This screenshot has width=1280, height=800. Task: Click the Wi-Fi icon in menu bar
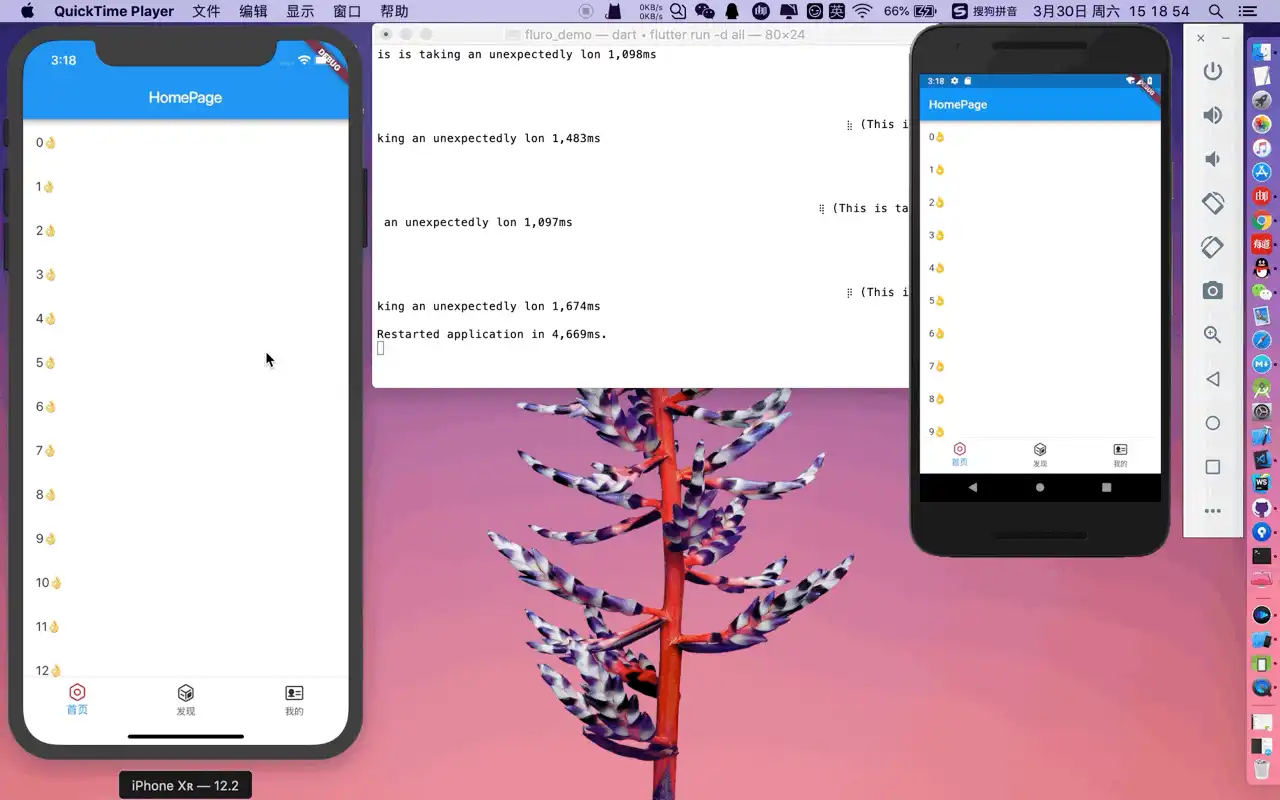(x=862, y=11)
